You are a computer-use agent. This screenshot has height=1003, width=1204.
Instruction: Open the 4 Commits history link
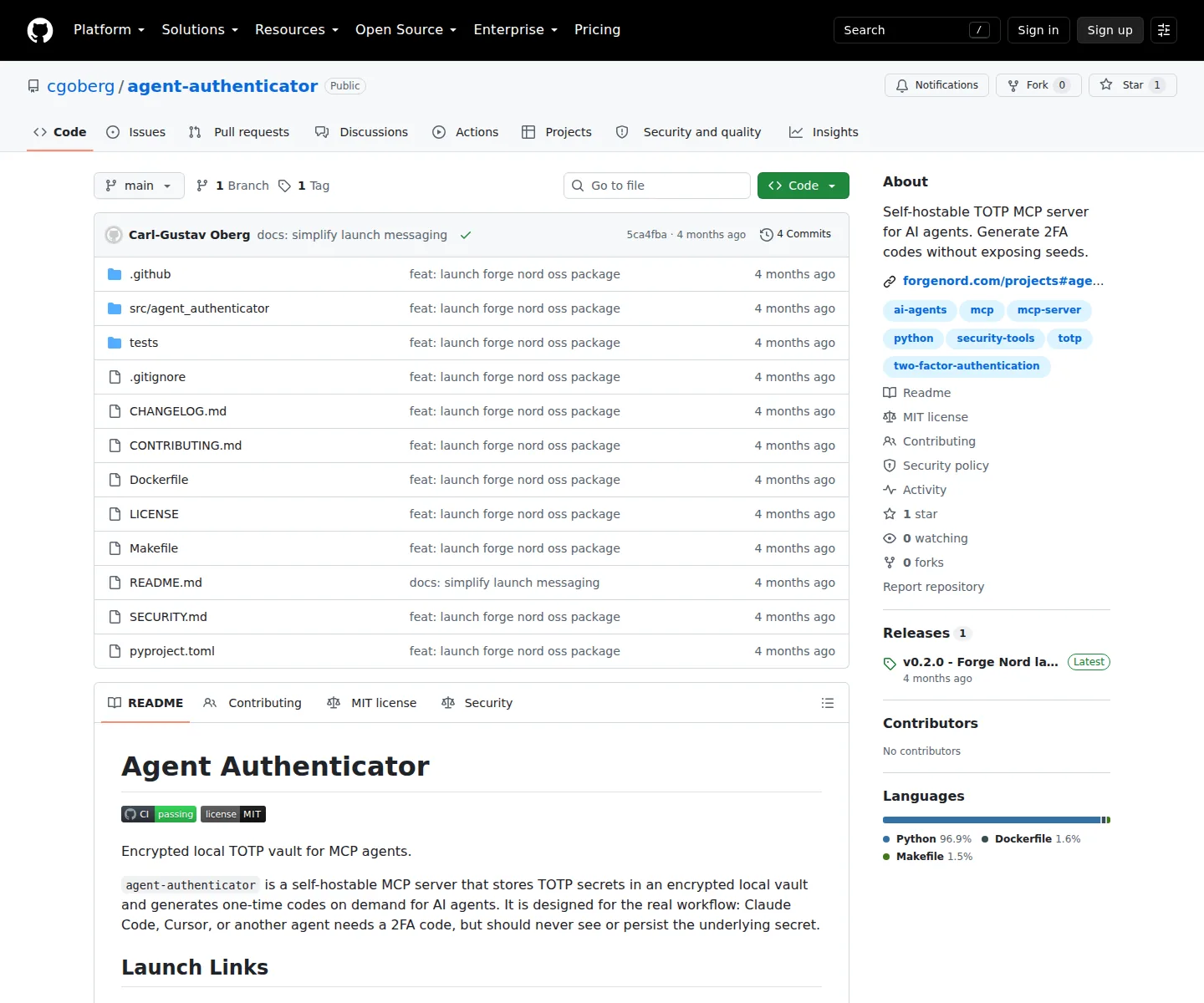pyautogui.click(x=795, y=234)
